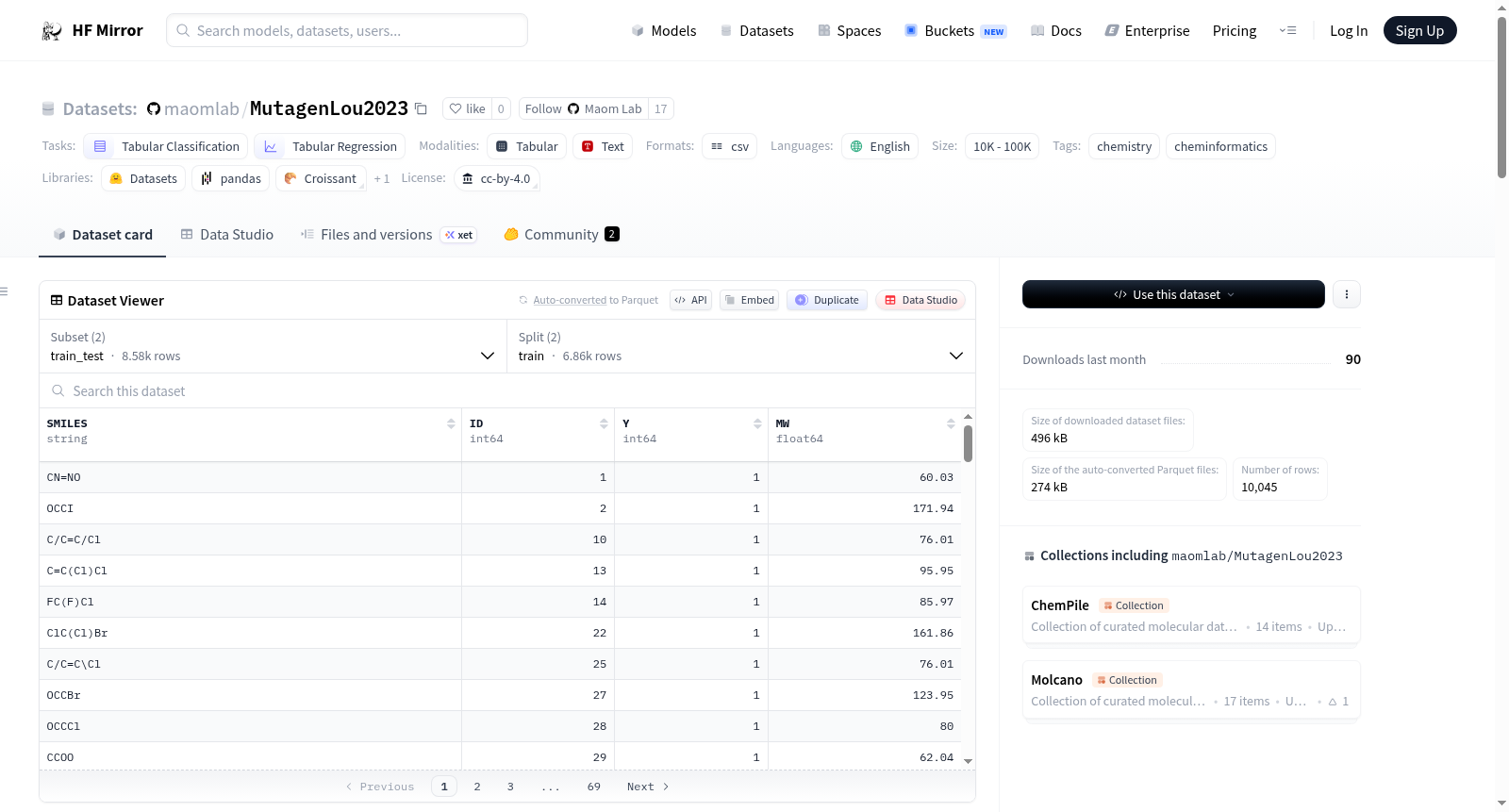Expand the Subset train_test dropdown
The width and height of the screenshot is (1509, 812).
click(x=274, y=346)
